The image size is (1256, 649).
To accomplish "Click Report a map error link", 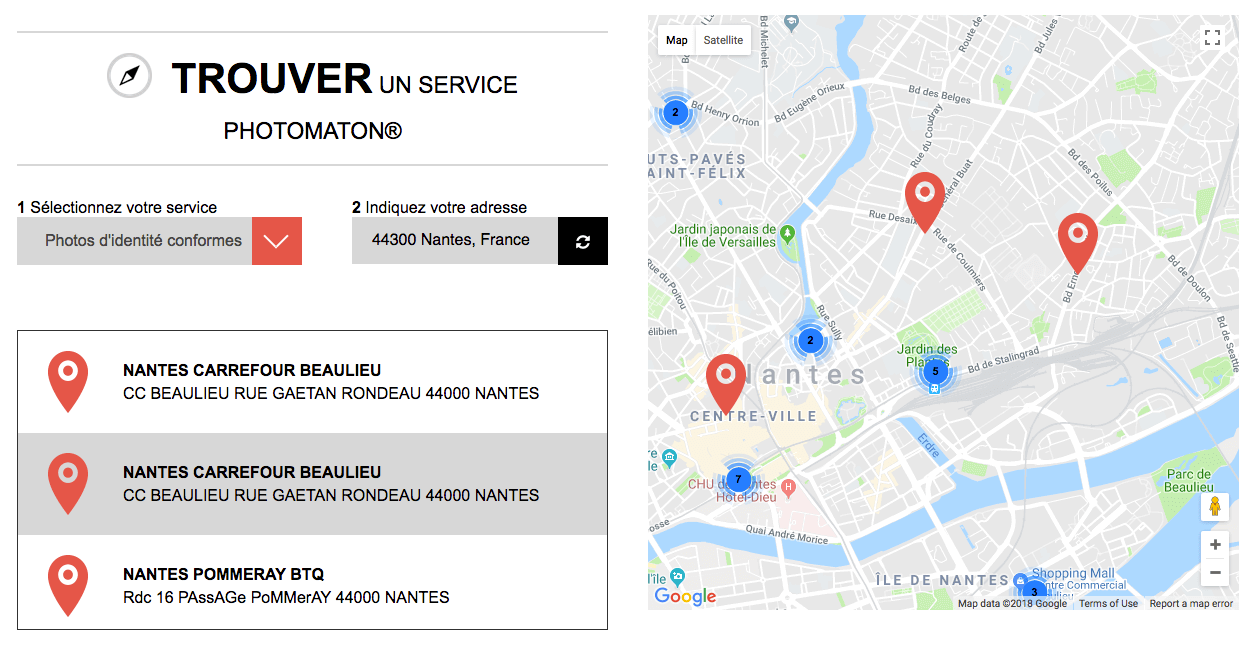I will click(1191, 603).
